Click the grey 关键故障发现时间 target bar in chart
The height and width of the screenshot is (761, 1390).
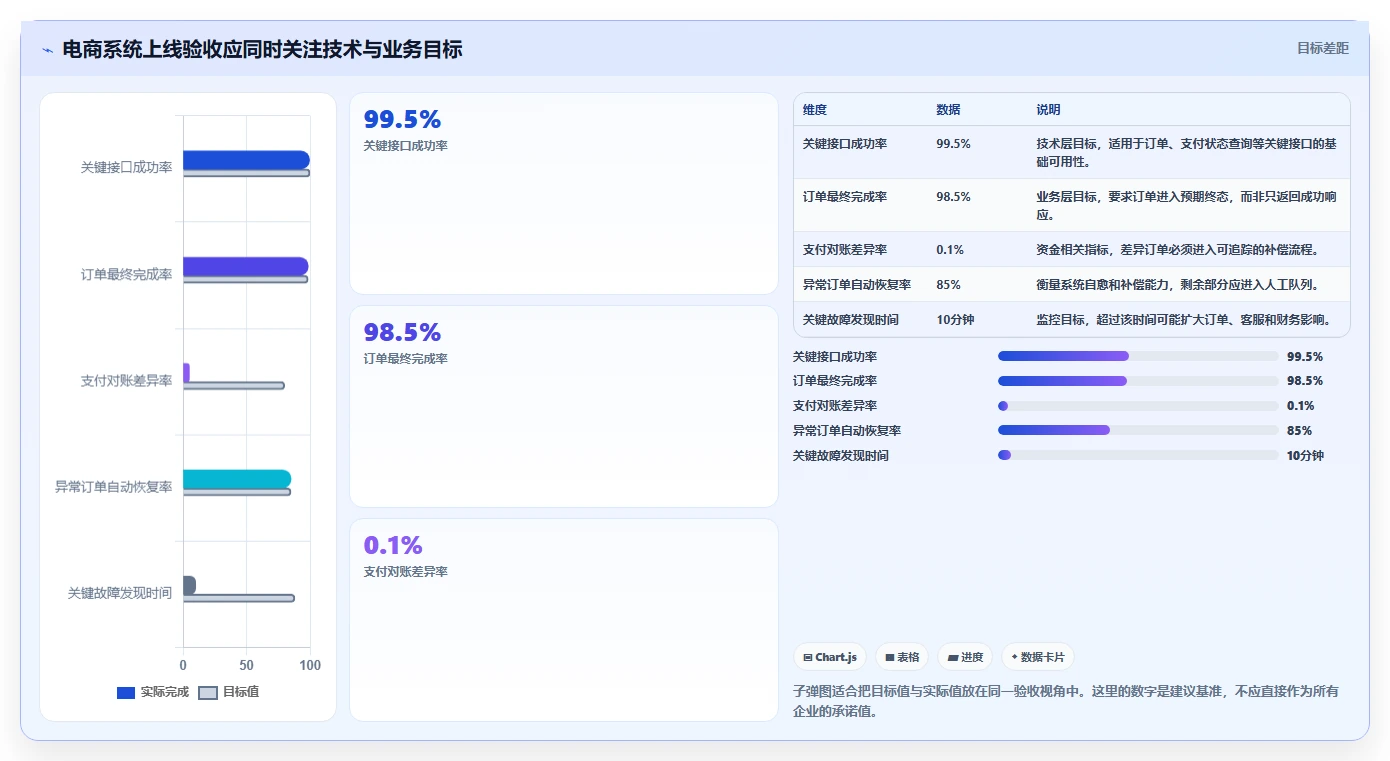click(238, 598)
